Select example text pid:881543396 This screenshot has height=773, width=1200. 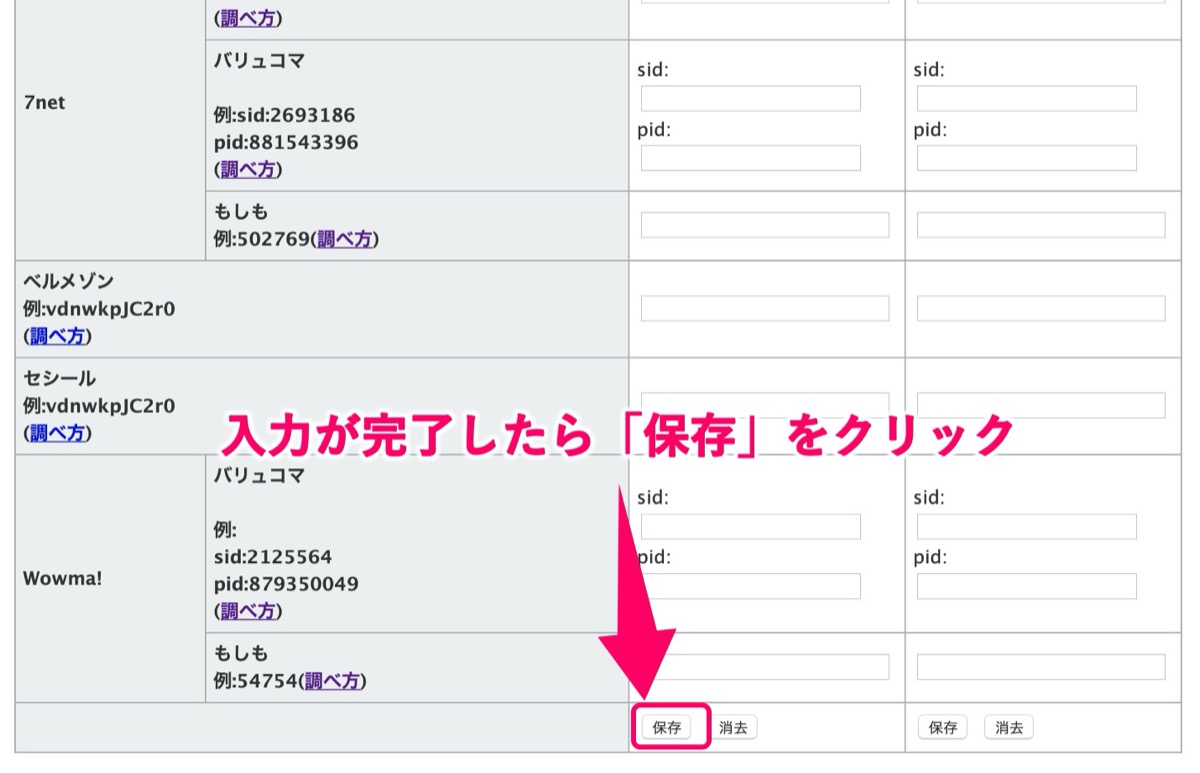[x=286, y=143]
